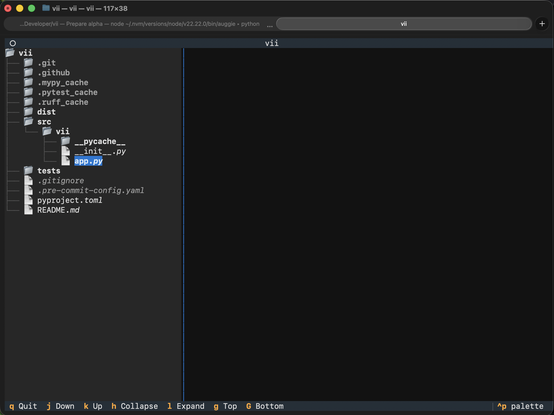Viewport: 554px width, 415px height.
Task: Click the j Down footer shortcut
Action: point(60,406)
